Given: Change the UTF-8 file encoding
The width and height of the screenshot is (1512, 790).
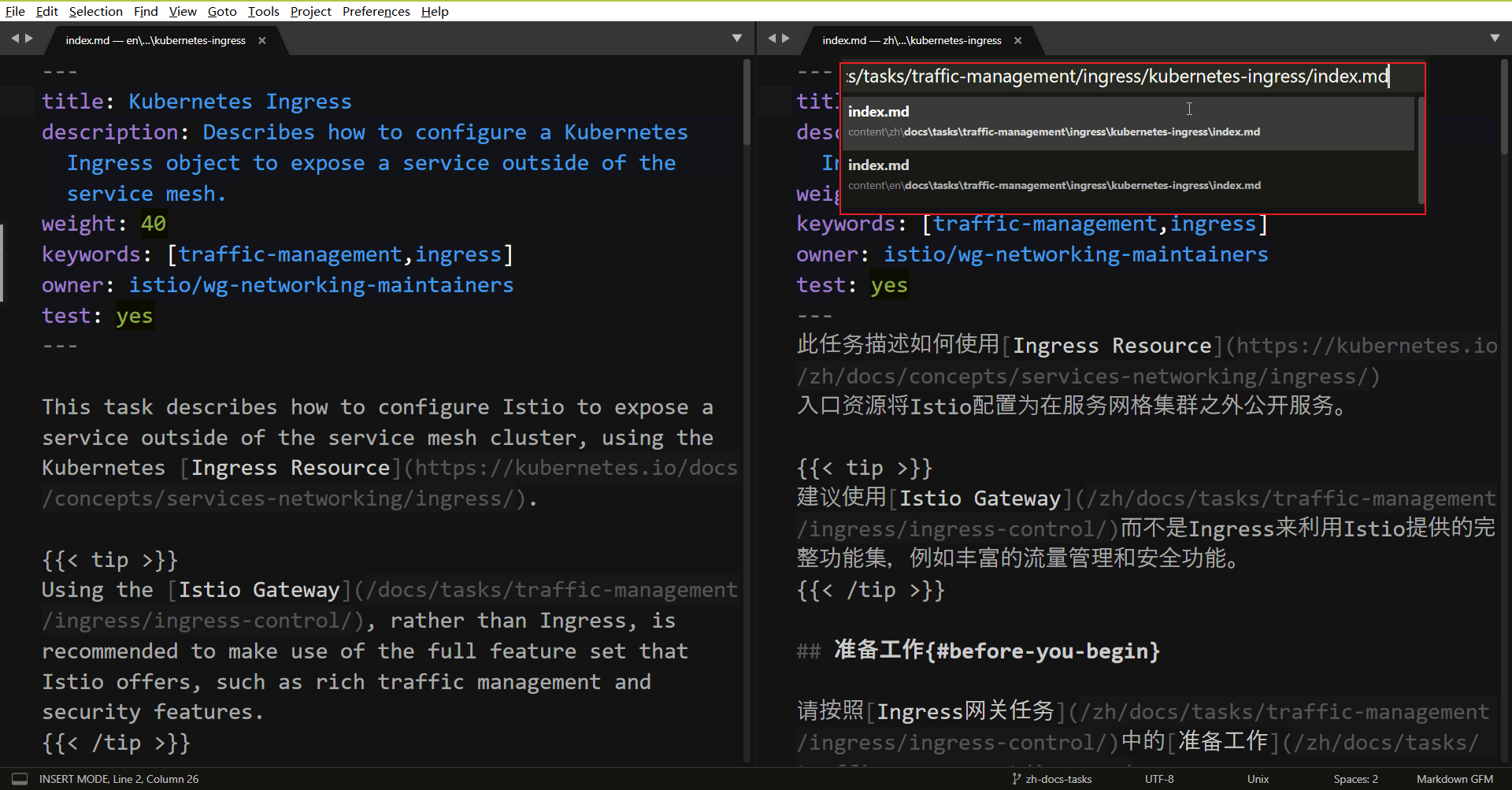Looking at the screenshot, I should point(1159,779).
